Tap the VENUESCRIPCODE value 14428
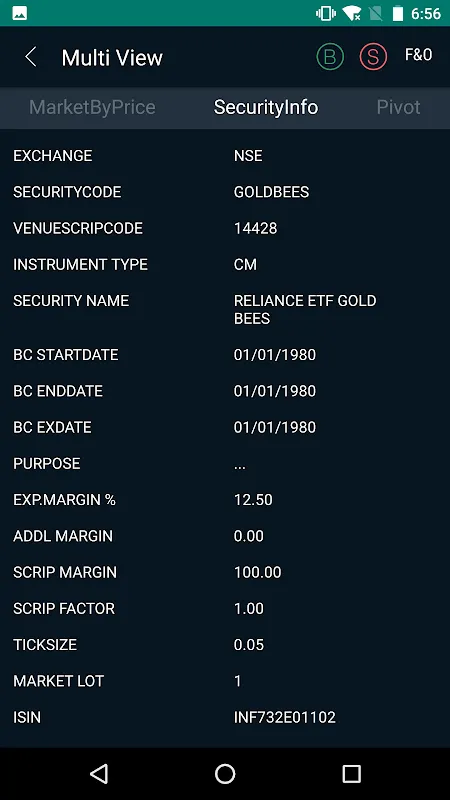Screen dimensions: 450x800 click(256, 228)
